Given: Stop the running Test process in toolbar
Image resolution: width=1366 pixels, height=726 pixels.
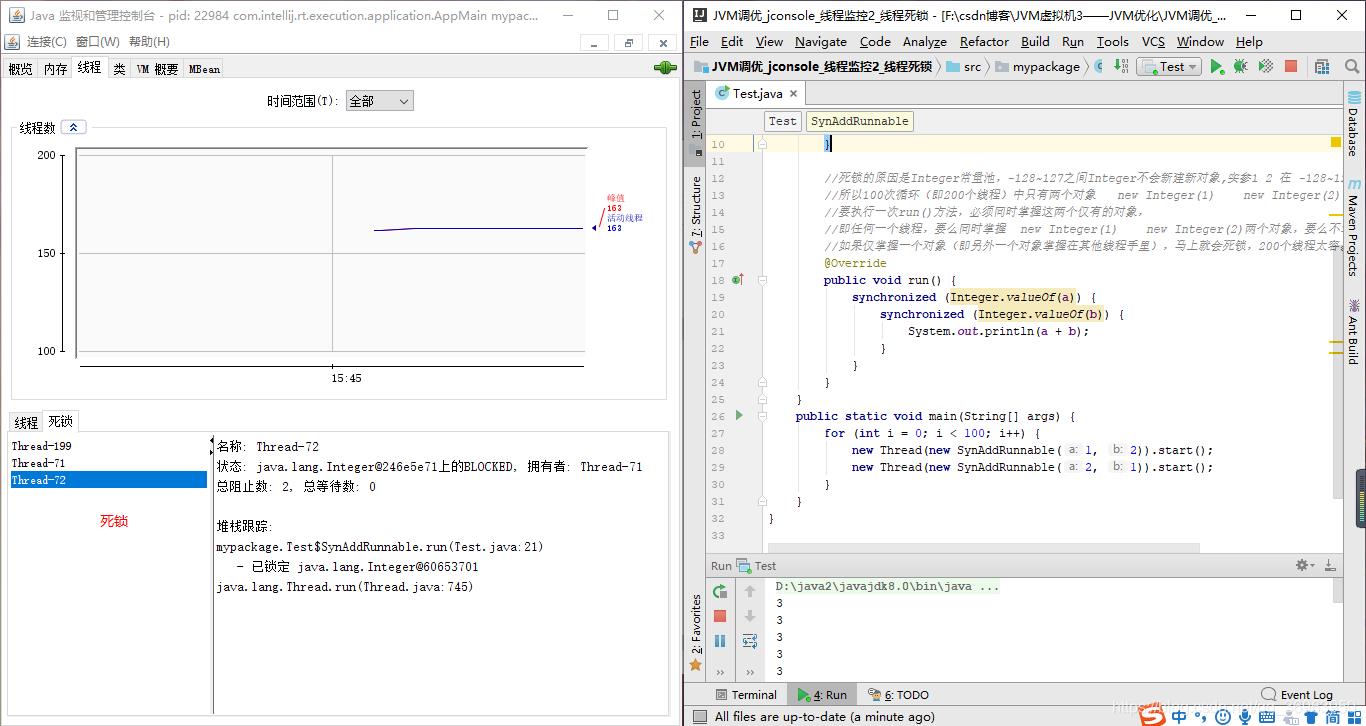Looking at the screenshot, I should (1291, 67).
